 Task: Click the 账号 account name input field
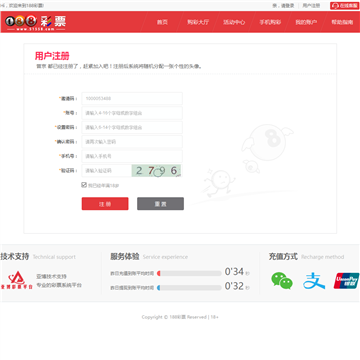132,113
